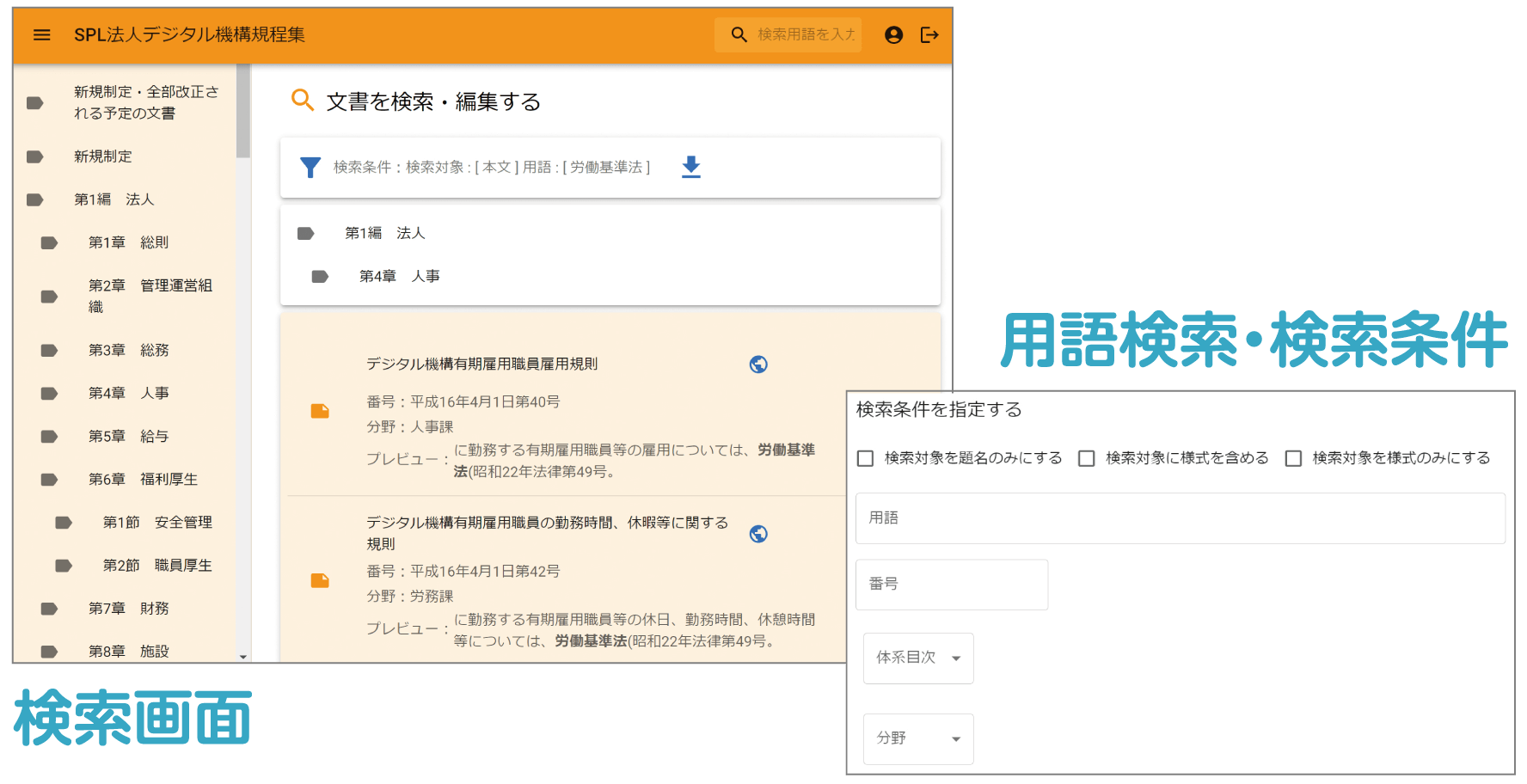The width and height of the screenshot is (1527, 784).
Task: Click orange document icon for 平成16年4月1日第40号
Action: 320,411
